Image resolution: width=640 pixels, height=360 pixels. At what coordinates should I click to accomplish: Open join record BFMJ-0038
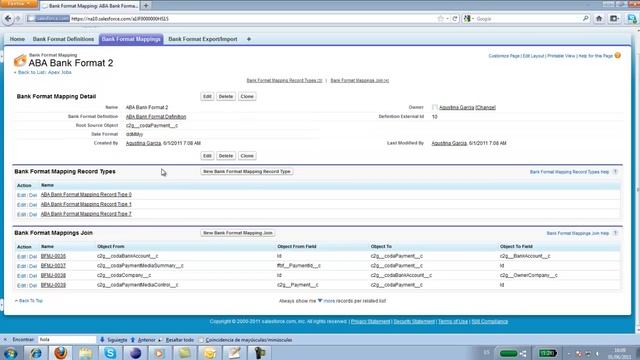click(x=53, y=276)
